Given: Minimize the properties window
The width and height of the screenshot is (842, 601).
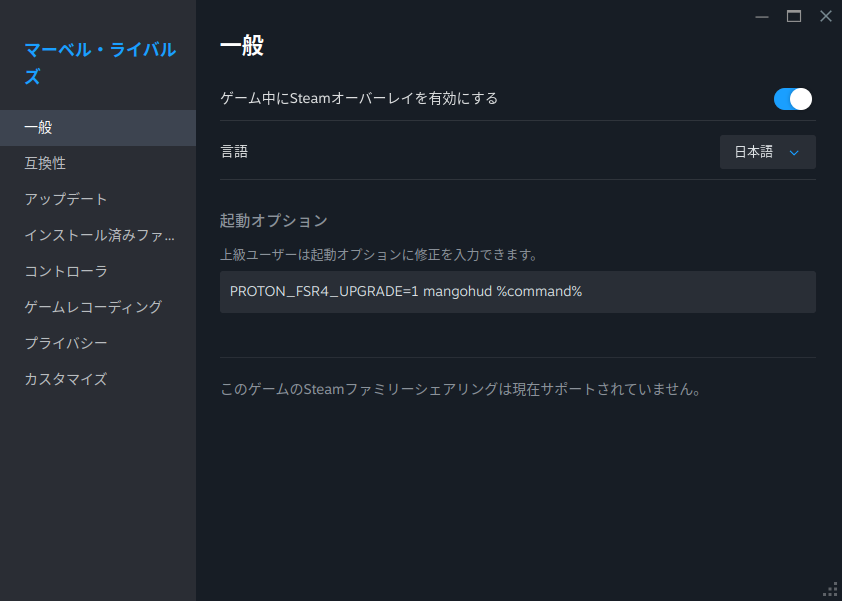Looking at the screenshot, I should click(762, 16).
